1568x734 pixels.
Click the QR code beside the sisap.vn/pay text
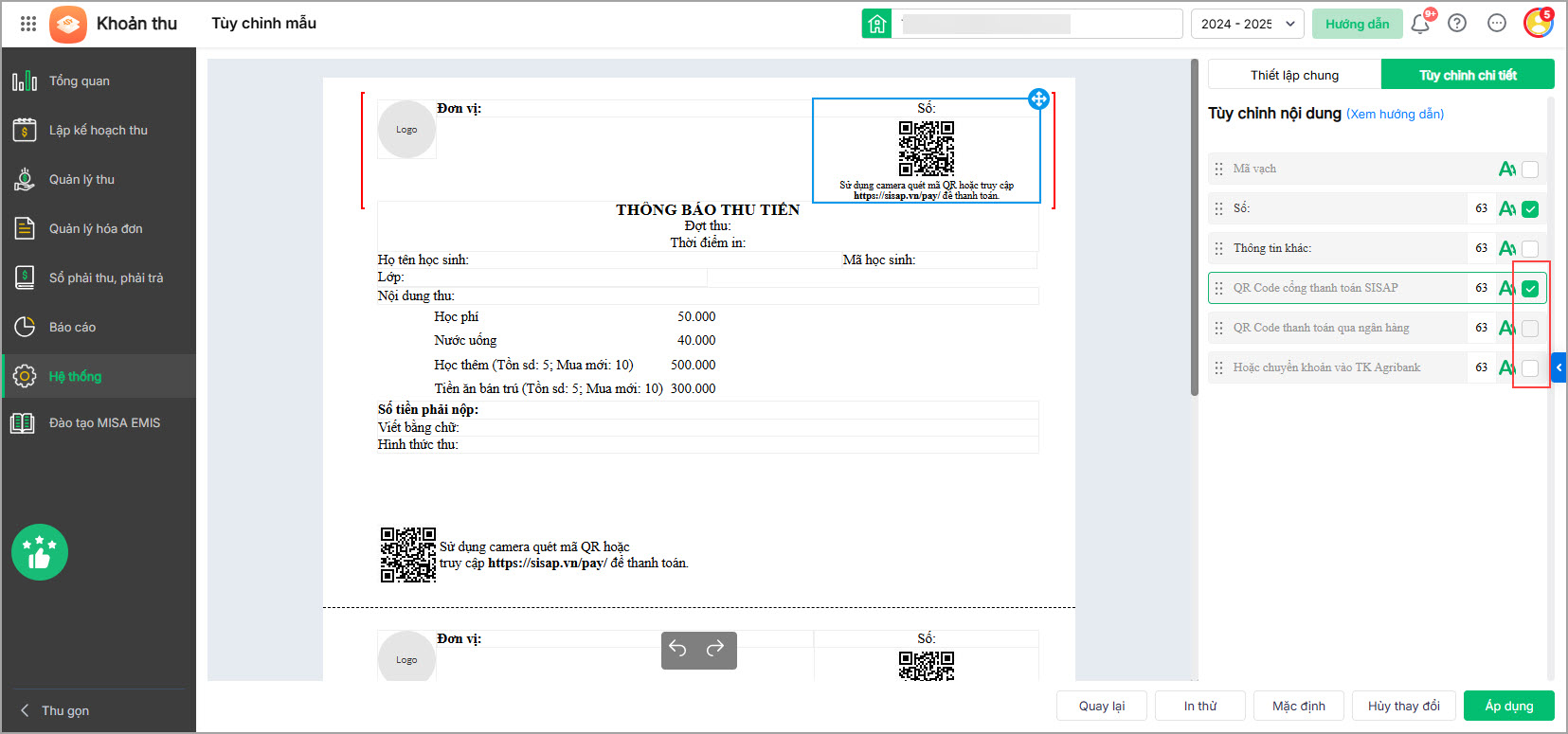[x=408, y=555]
